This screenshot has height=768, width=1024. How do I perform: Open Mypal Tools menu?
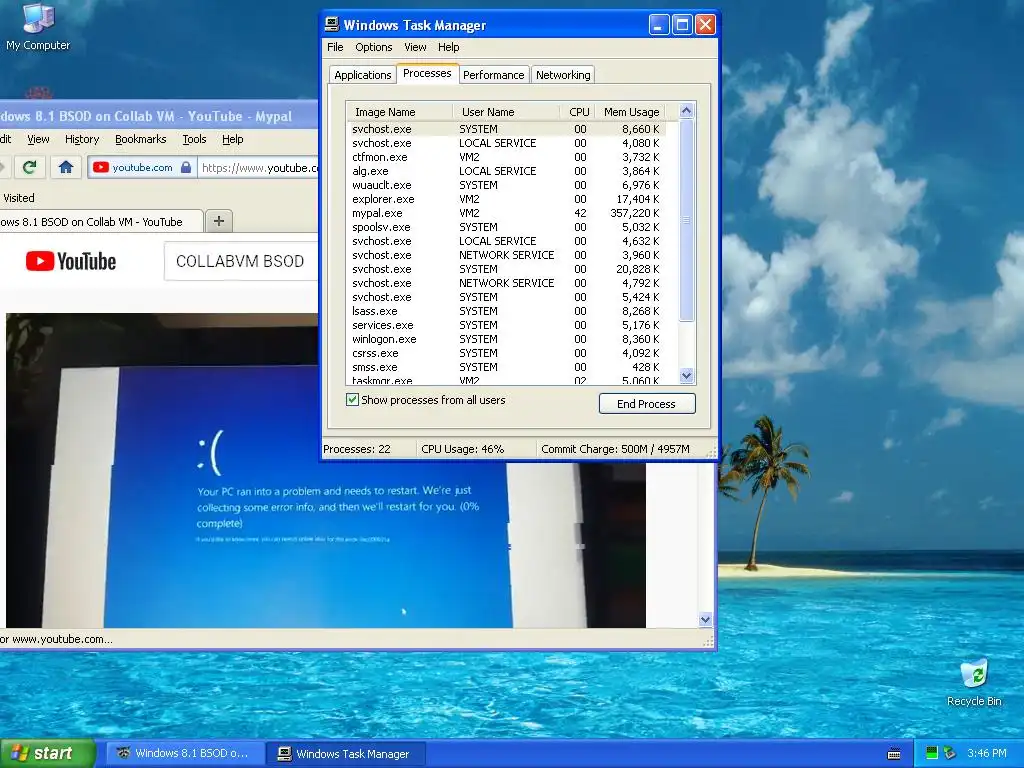point(194,139)
